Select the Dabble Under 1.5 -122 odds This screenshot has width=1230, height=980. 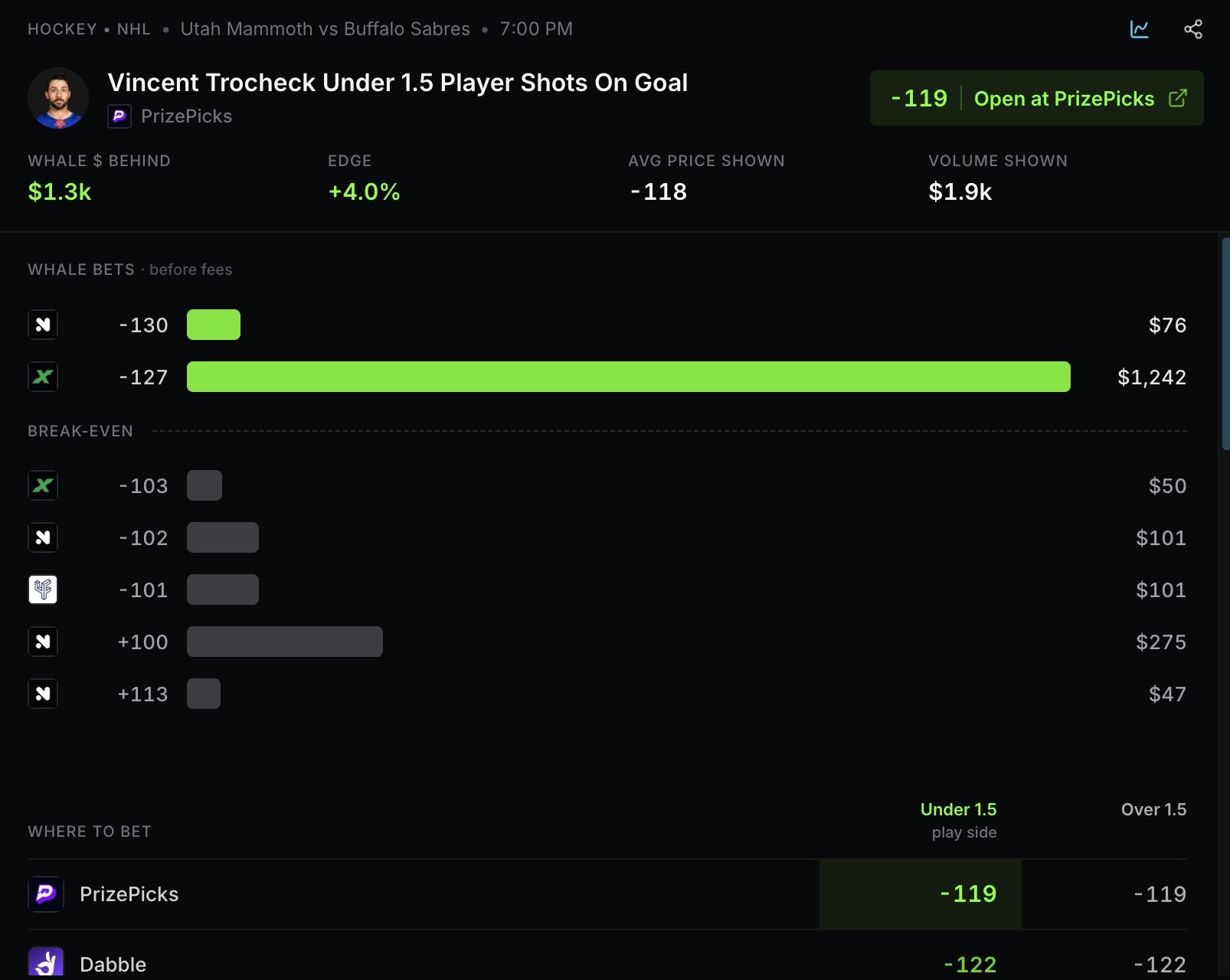[x=970, y=965]
